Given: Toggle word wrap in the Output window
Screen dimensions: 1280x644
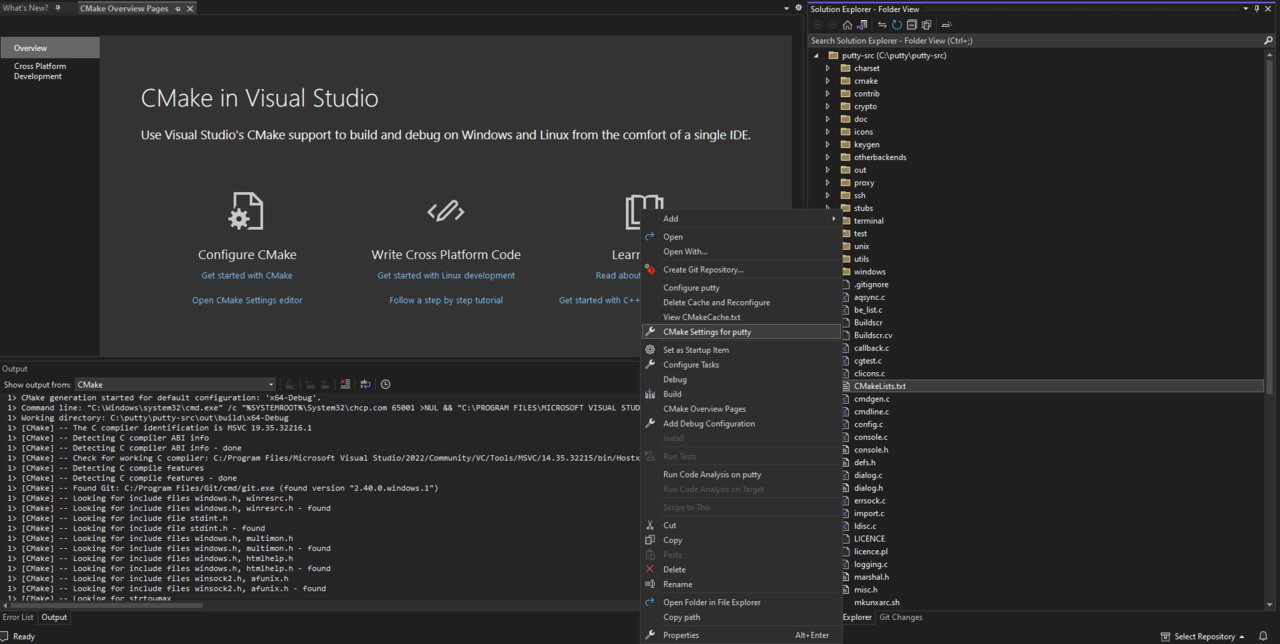Looking at the screenshot, I should click(x=365, y=384).
